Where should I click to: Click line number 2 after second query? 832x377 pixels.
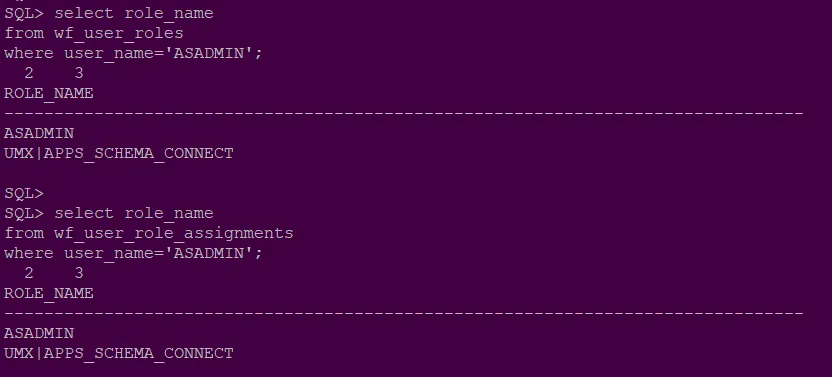coord(29,273)
